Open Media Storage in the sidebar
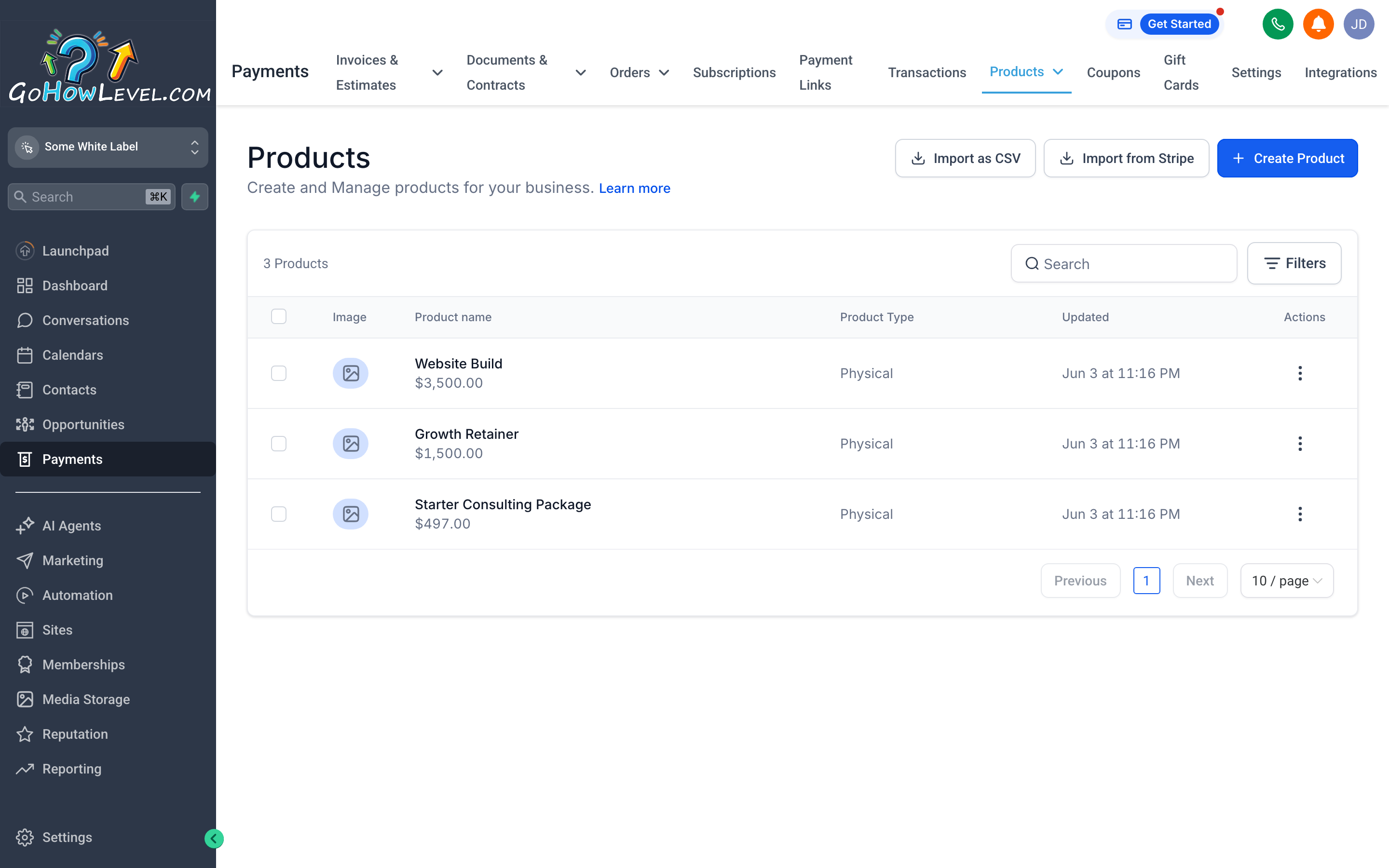 coord(108,699)
